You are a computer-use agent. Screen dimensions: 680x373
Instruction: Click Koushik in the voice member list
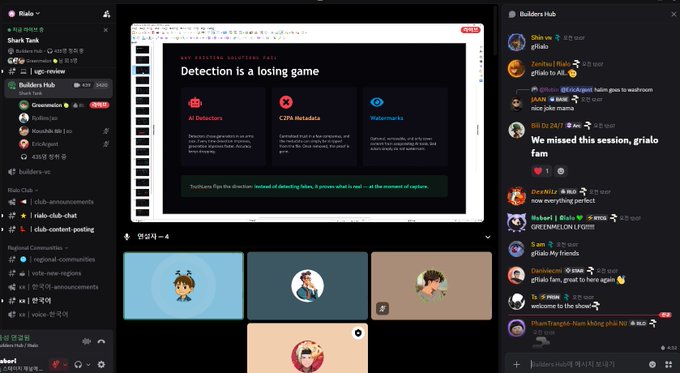[52, 131]
